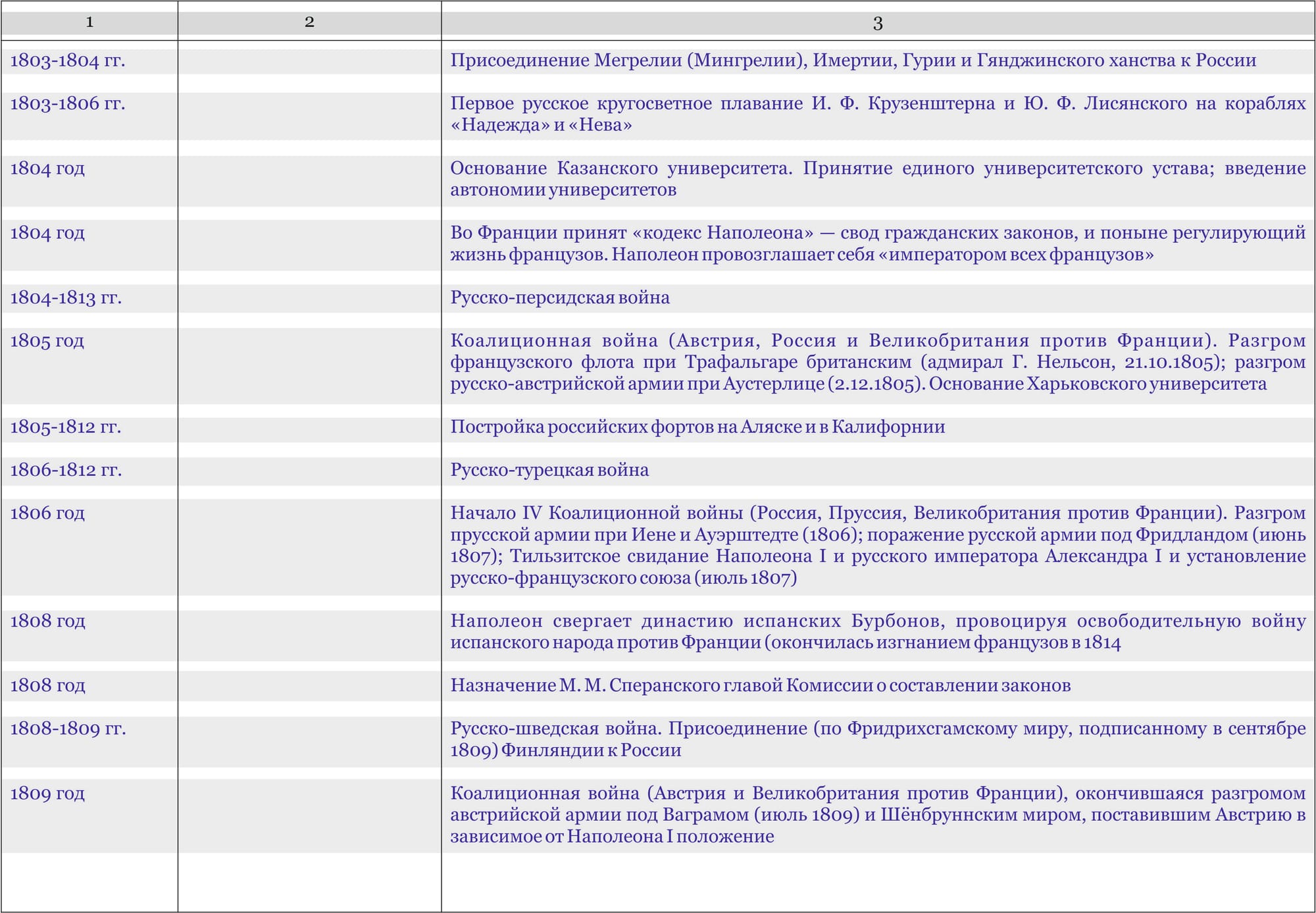The height and width of the screenshot is (913, 1316).
Task: Select column header "1"
Action: pyautogui.click(x=89, y=22)
